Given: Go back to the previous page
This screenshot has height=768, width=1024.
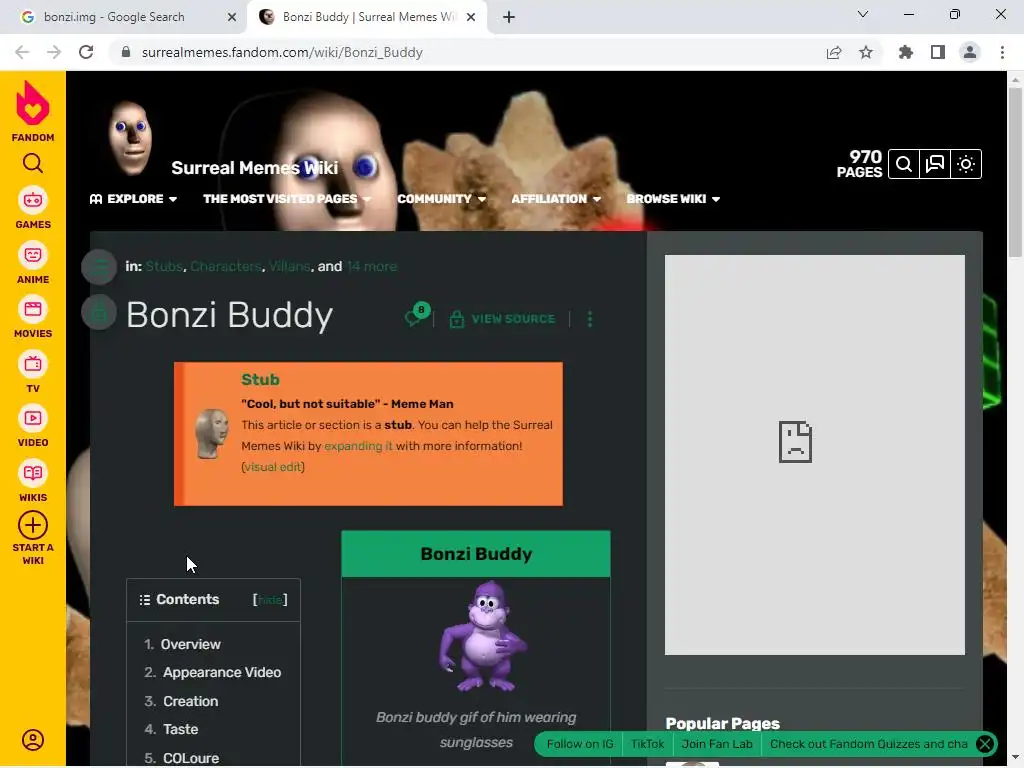Looking at the screenshot, I should click(x=22, y=52).
